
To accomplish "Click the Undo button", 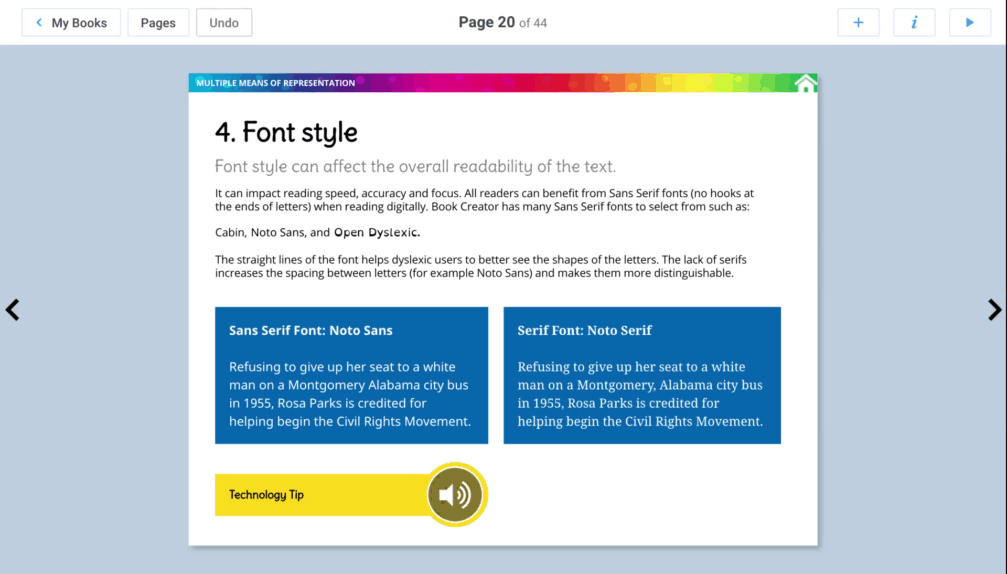I will click(224, 23).
